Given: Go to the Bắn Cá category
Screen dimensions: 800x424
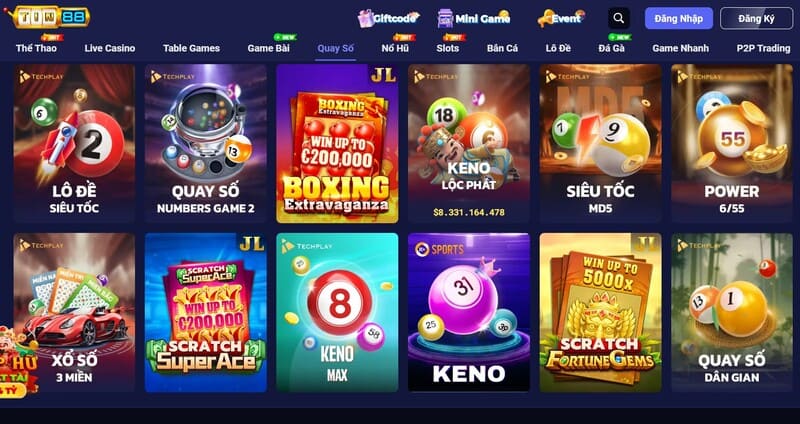Looking at the screenshot, I should pos(502,48).
